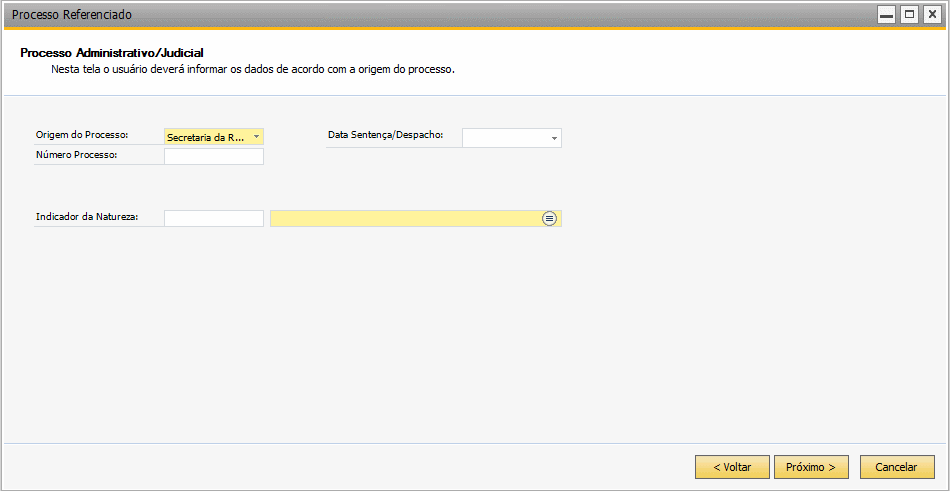Expand the Secretaria da R... dropdown arrow
The image size is (950, 492).
[256, 137]
